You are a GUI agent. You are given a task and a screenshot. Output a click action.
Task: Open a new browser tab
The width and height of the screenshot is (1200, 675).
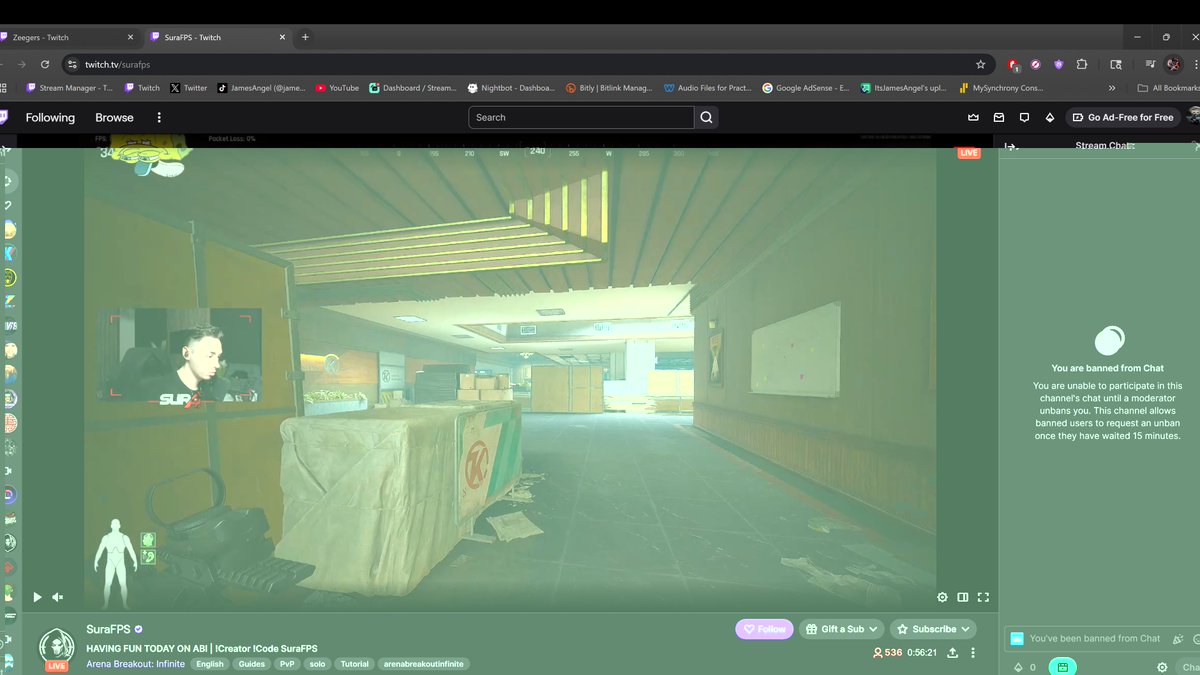coord(305,37)
